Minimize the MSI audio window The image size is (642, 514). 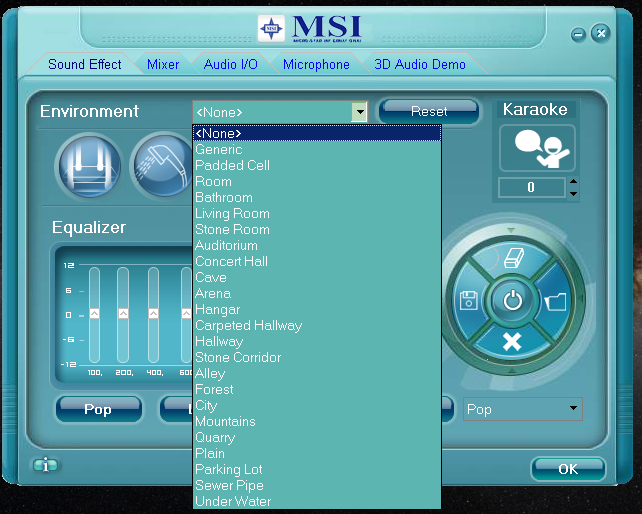coord(578,34)
